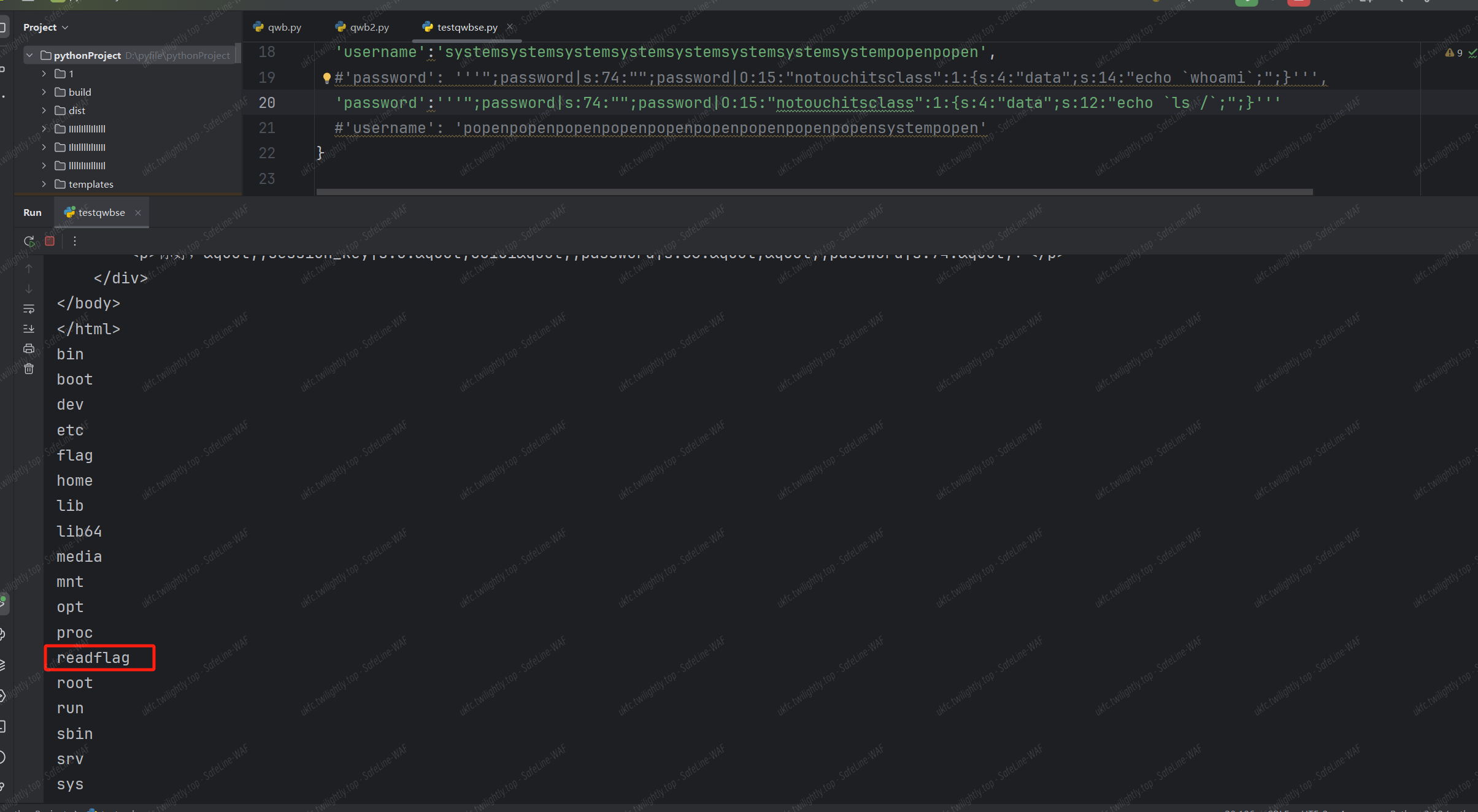1478x812 pixels.
Task: Click warnings indicator in editor corner
Action: (1453, 53)
